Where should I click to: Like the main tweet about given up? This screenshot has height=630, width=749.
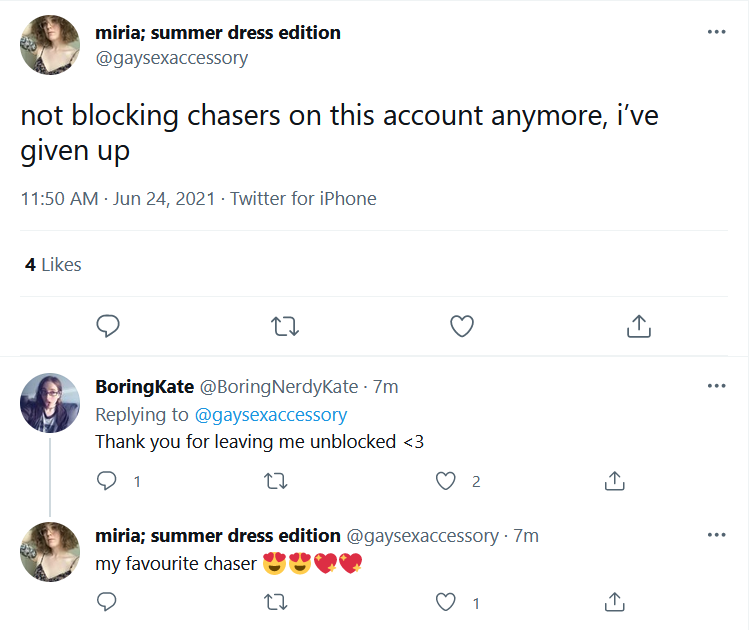462,326
